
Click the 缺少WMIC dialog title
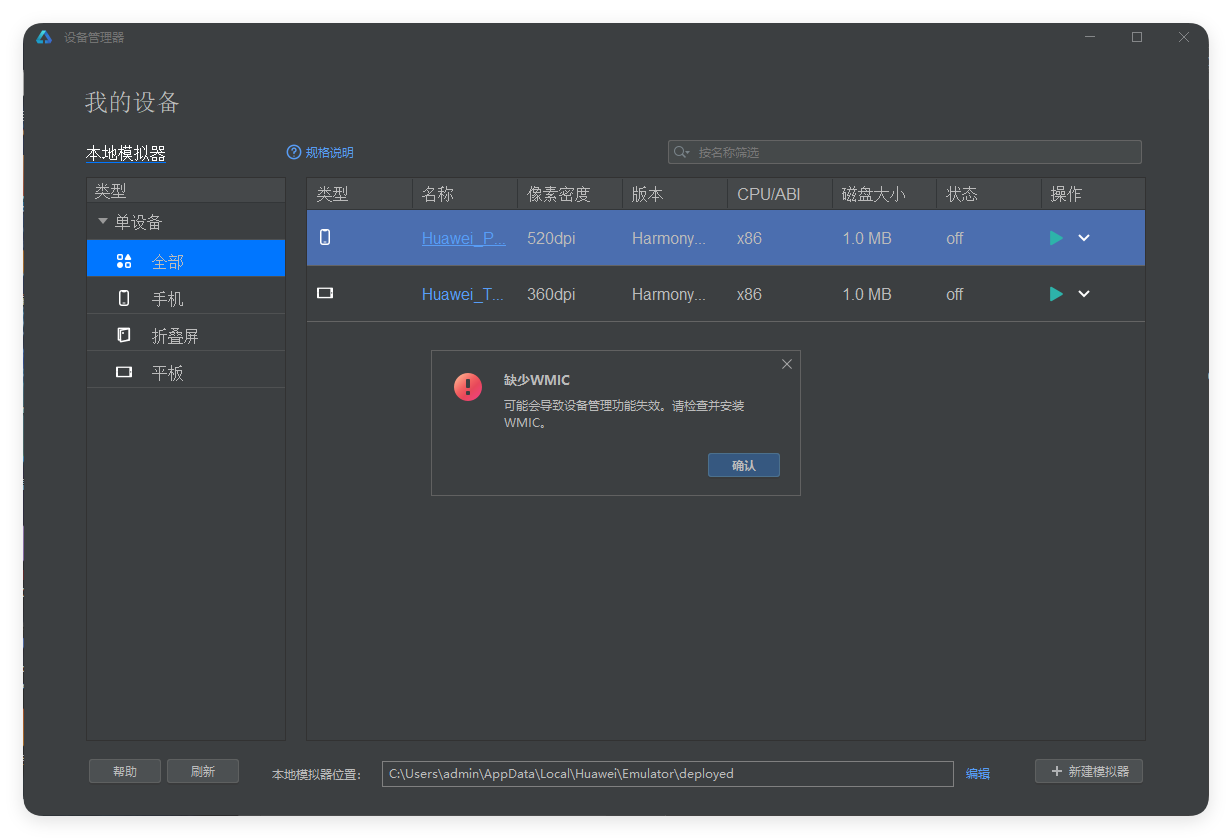[x=537, y=380]
